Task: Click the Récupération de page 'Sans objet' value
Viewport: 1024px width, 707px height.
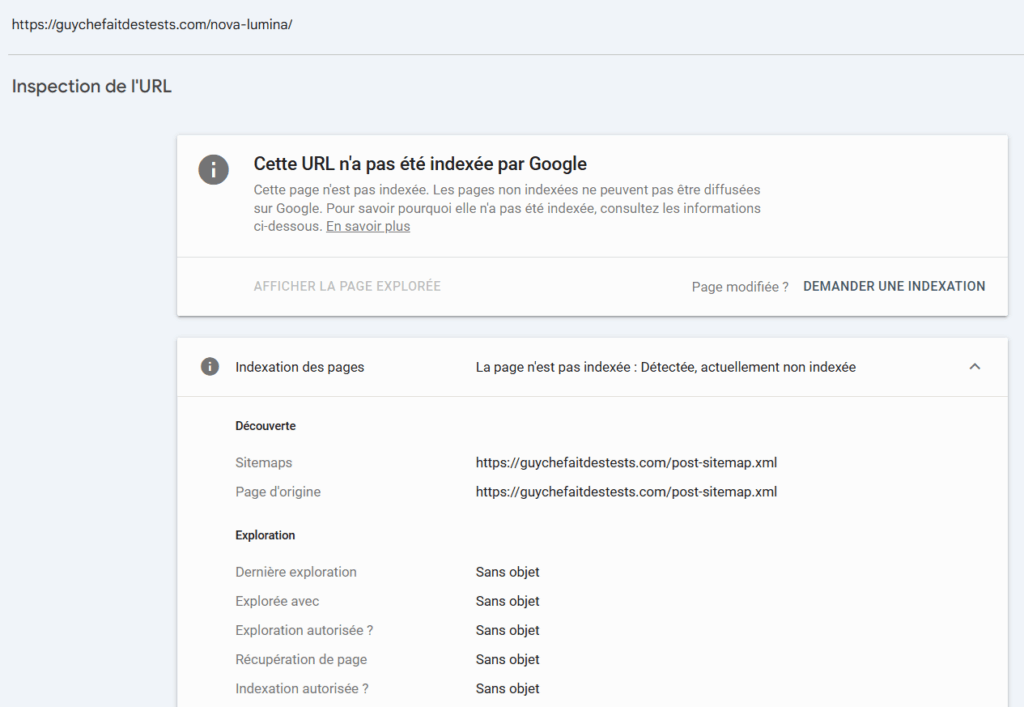Action: 507,659
